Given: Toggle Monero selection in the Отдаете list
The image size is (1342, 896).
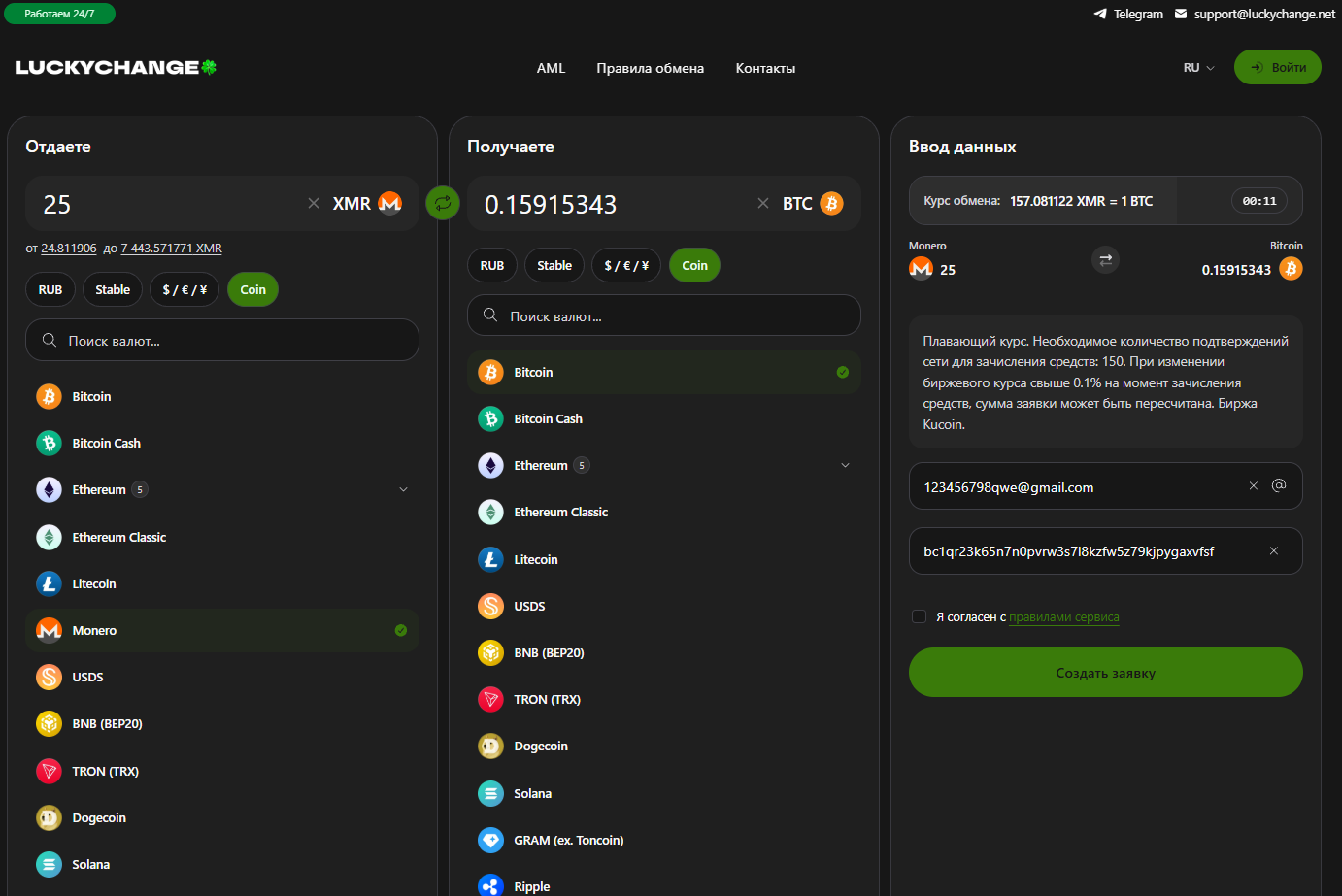Looking at the screenshot, I should (x=222, y=630).
